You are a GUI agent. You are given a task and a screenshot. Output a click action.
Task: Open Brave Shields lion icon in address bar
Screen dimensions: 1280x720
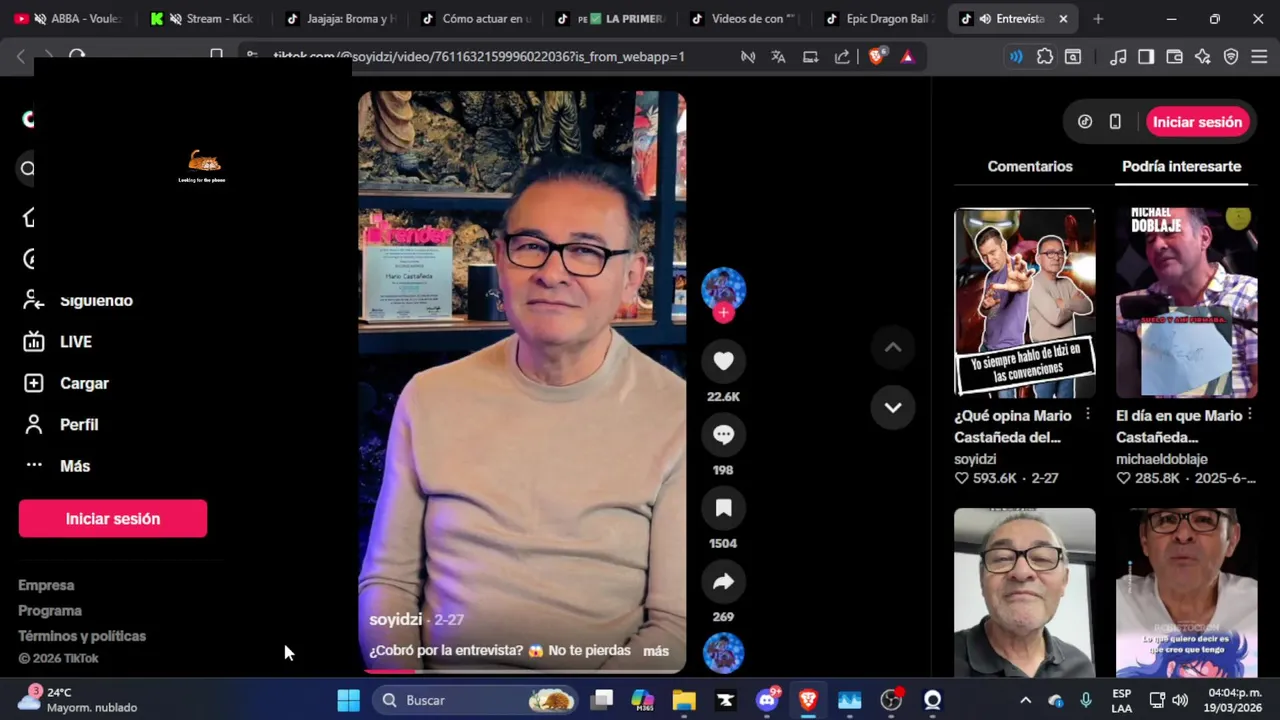click(x=877, y=57)
